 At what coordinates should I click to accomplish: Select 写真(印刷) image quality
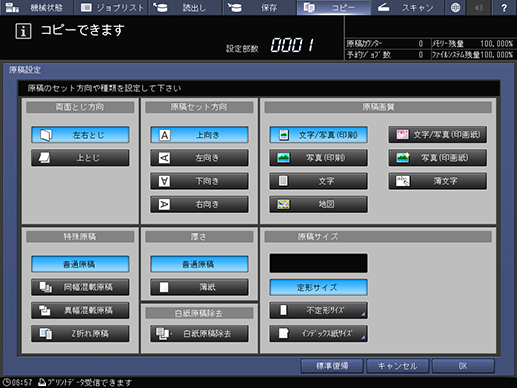pos(318,158)
